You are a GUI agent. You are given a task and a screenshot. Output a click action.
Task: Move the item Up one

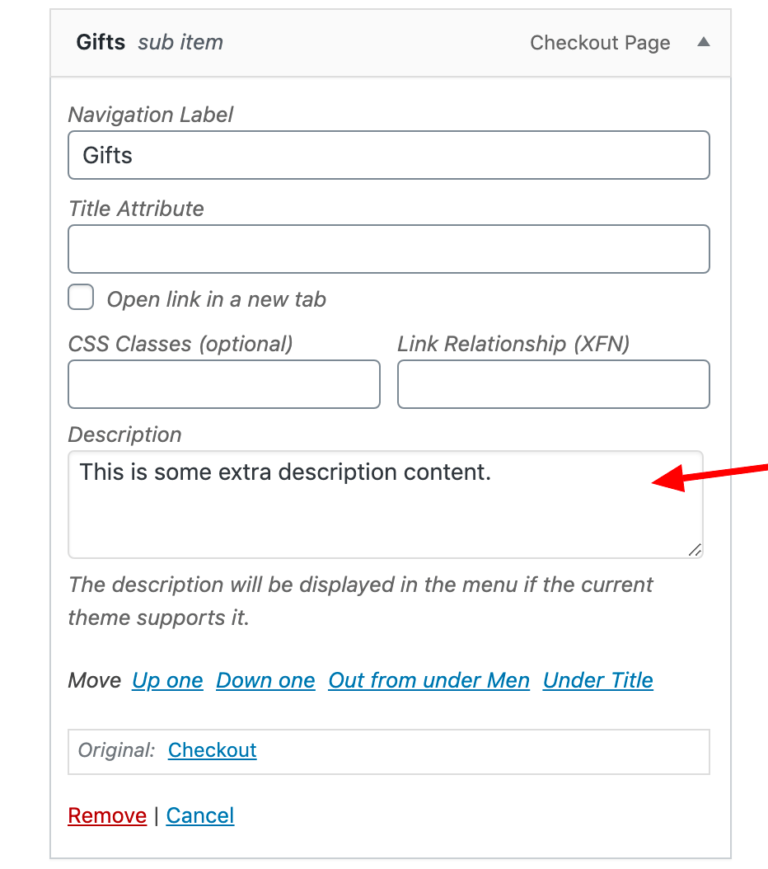tap(167, 680)
